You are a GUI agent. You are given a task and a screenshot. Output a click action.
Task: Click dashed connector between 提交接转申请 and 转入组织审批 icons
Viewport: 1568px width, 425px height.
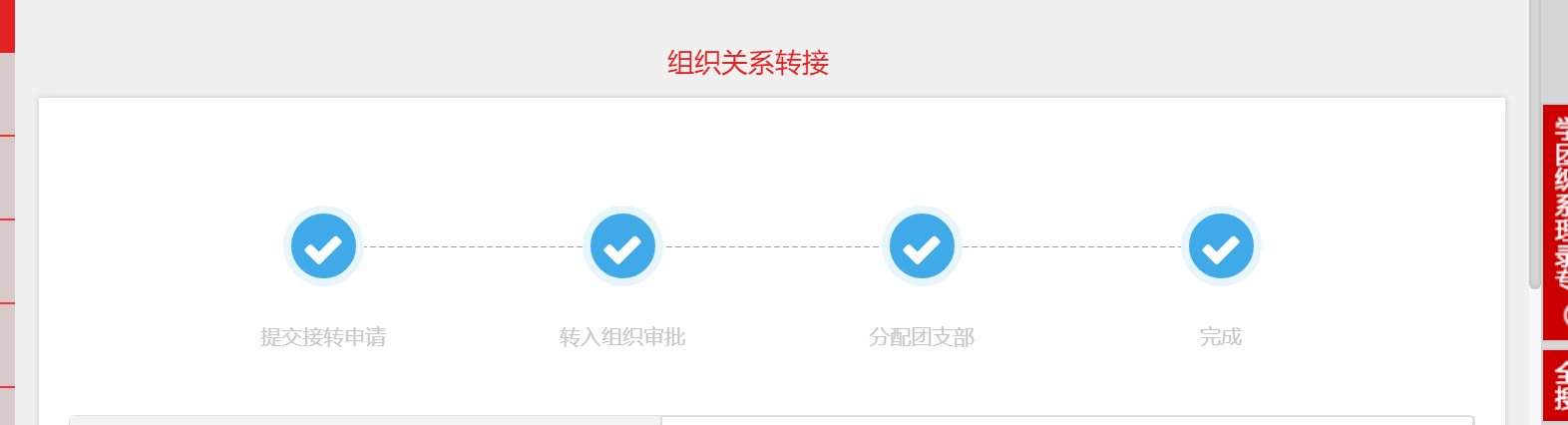473,246
